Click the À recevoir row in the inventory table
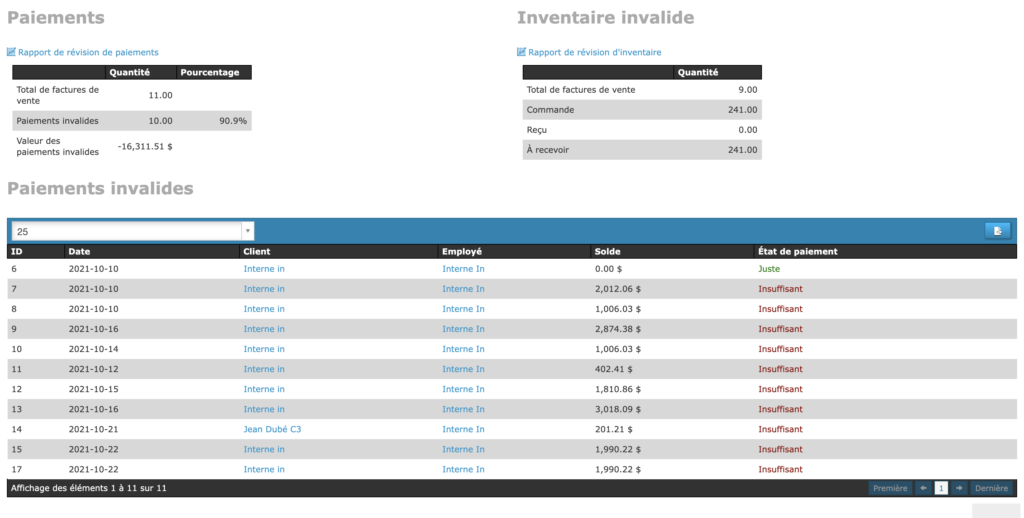This screenshot has width=1024, height=518. (x=642, y=150)
